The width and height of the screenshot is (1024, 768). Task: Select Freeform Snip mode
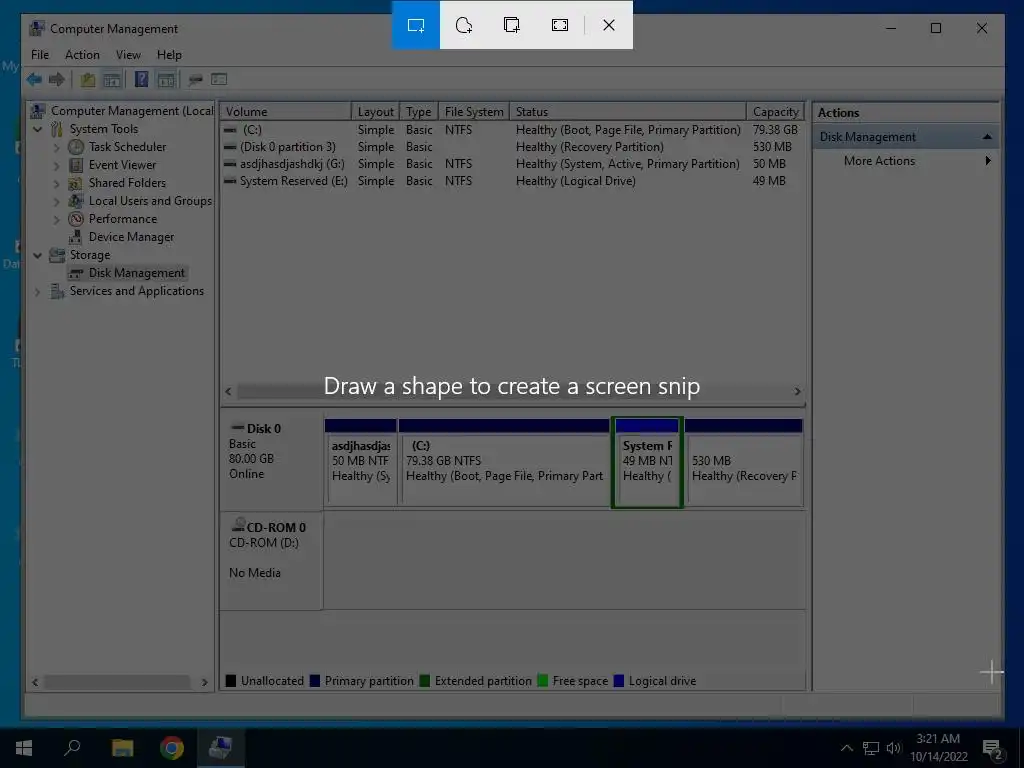tap(464, 25)
